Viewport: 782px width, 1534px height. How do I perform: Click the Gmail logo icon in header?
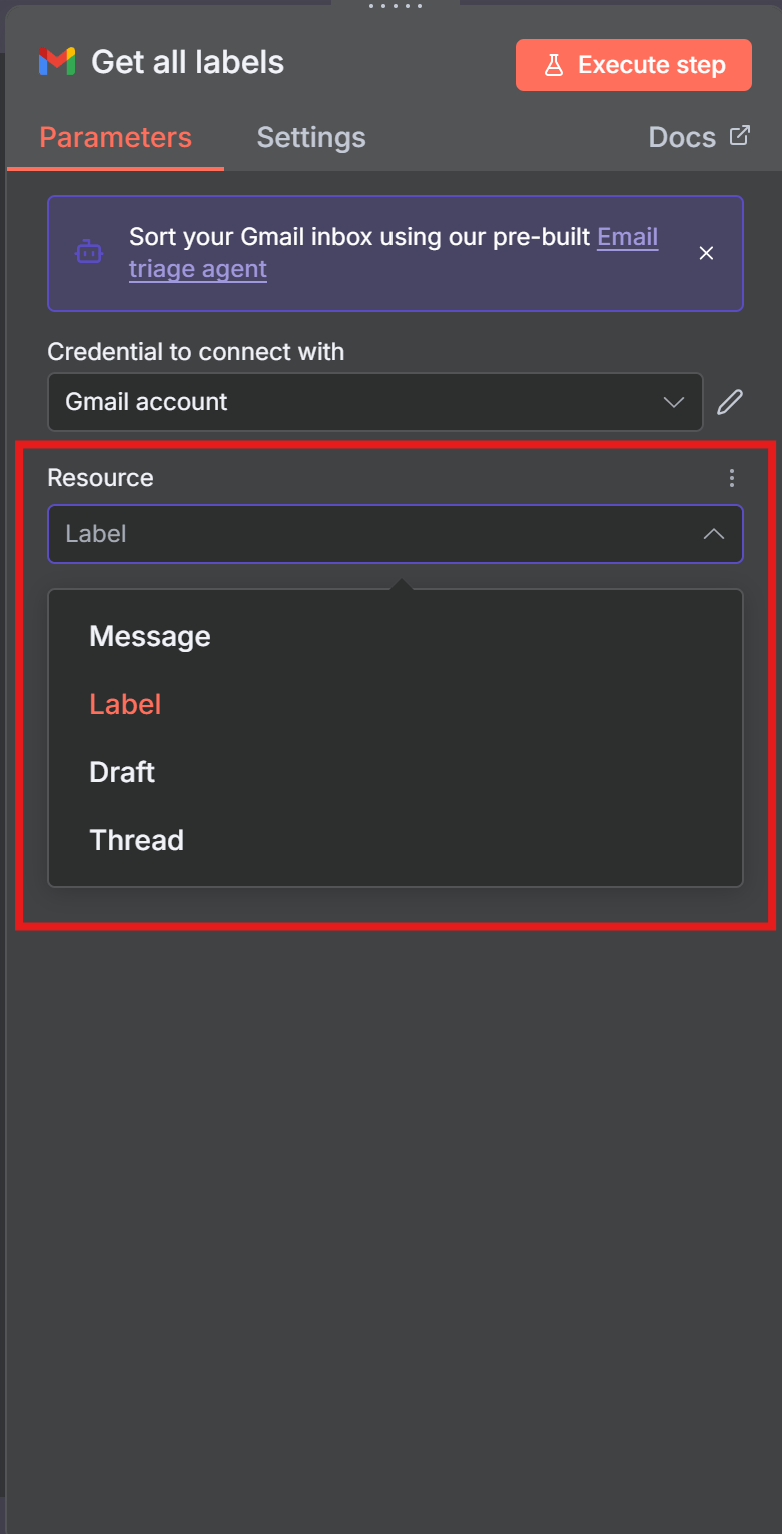57,62
